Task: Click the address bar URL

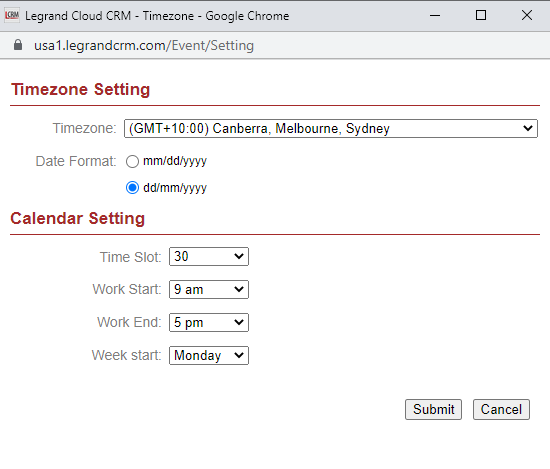Action: click(x=144, y=46)
